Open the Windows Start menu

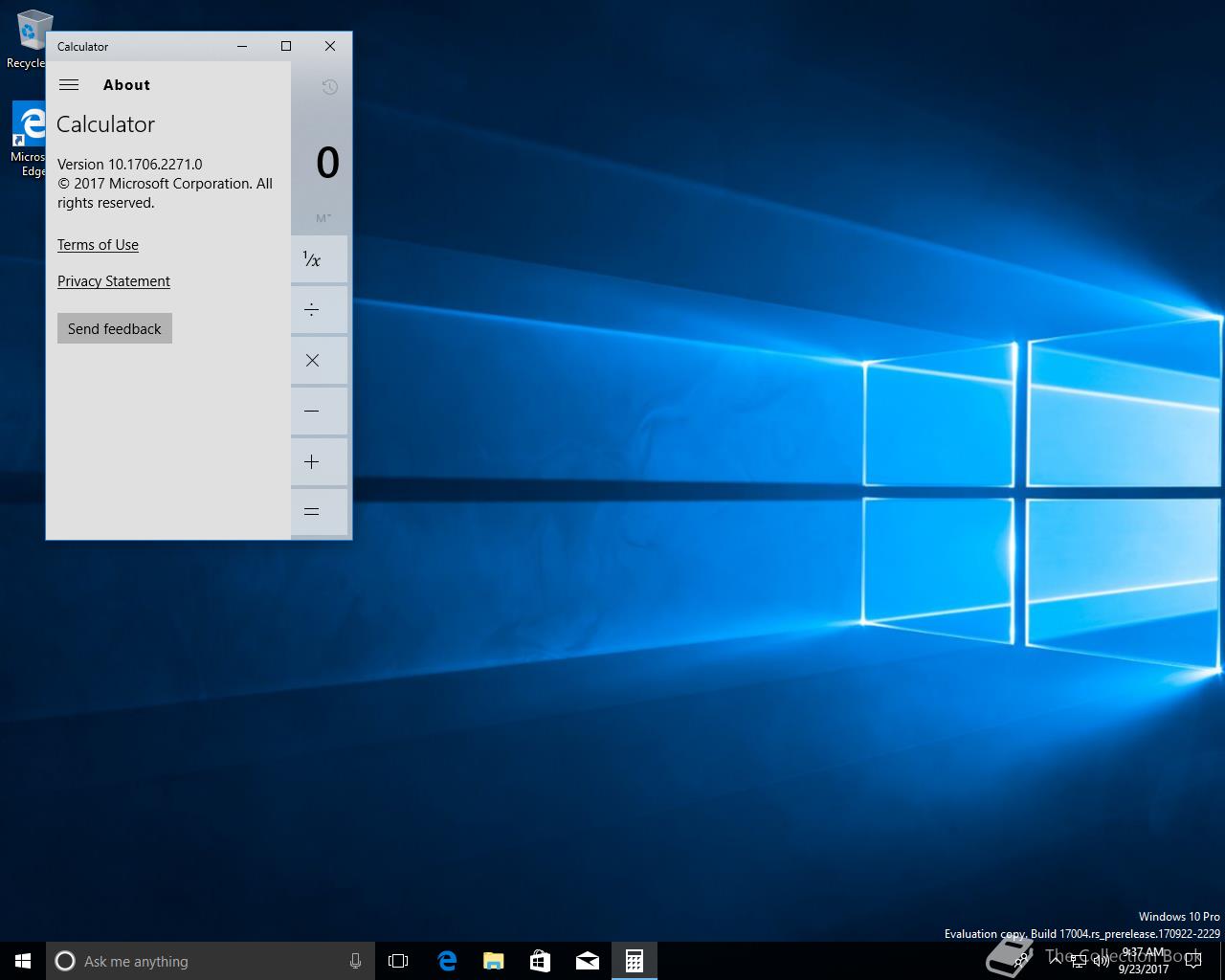tap(23, 961)
